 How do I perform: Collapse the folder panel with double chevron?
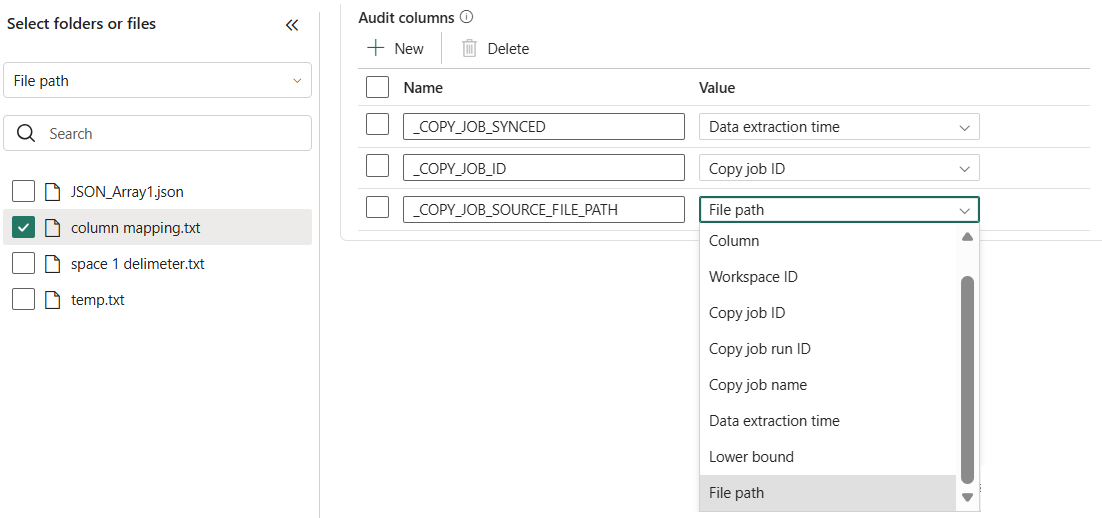click(292, 25)
